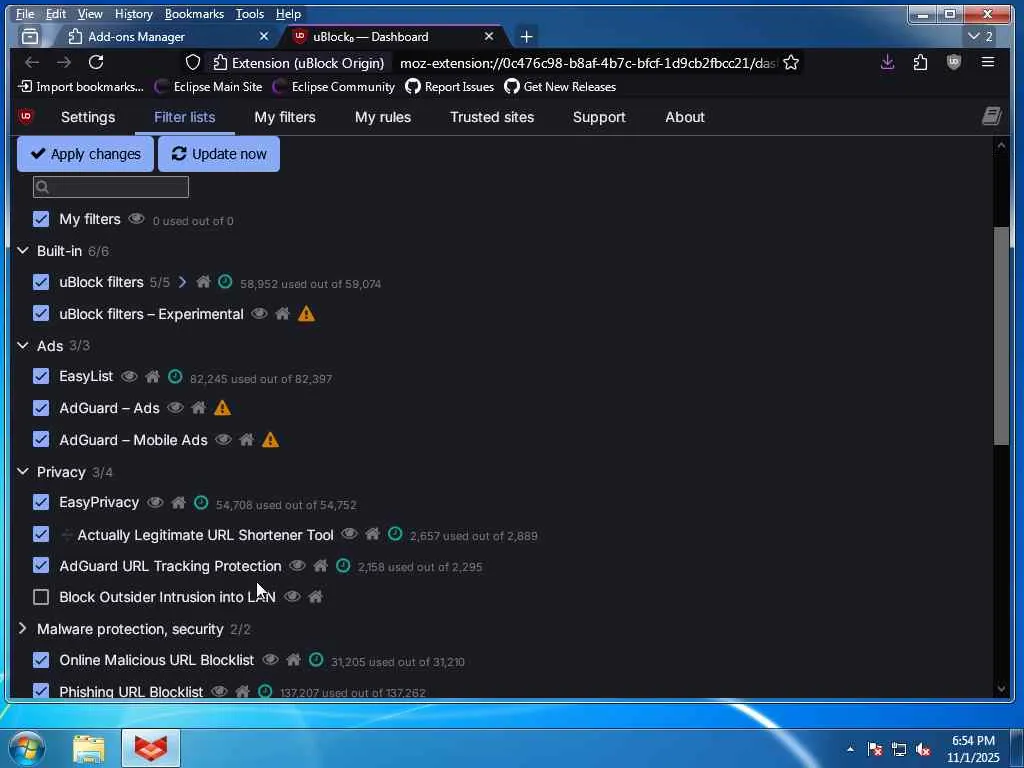The height and width of the screenshot is (768, 1024).
Task: Disable uBlock filters – Experimental checkbox
Action: click(41, 313)
